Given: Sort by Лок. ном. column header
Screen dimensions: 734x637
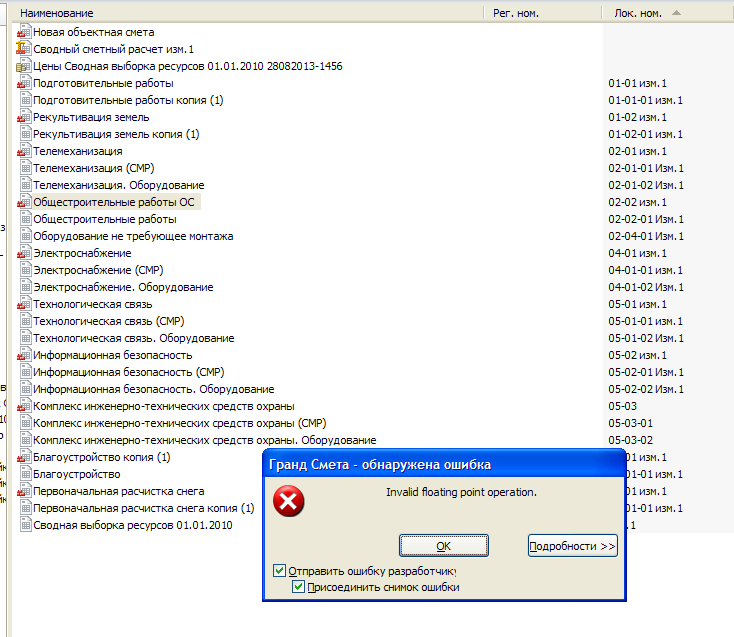Looking at the screenshot, I should 668,13.
